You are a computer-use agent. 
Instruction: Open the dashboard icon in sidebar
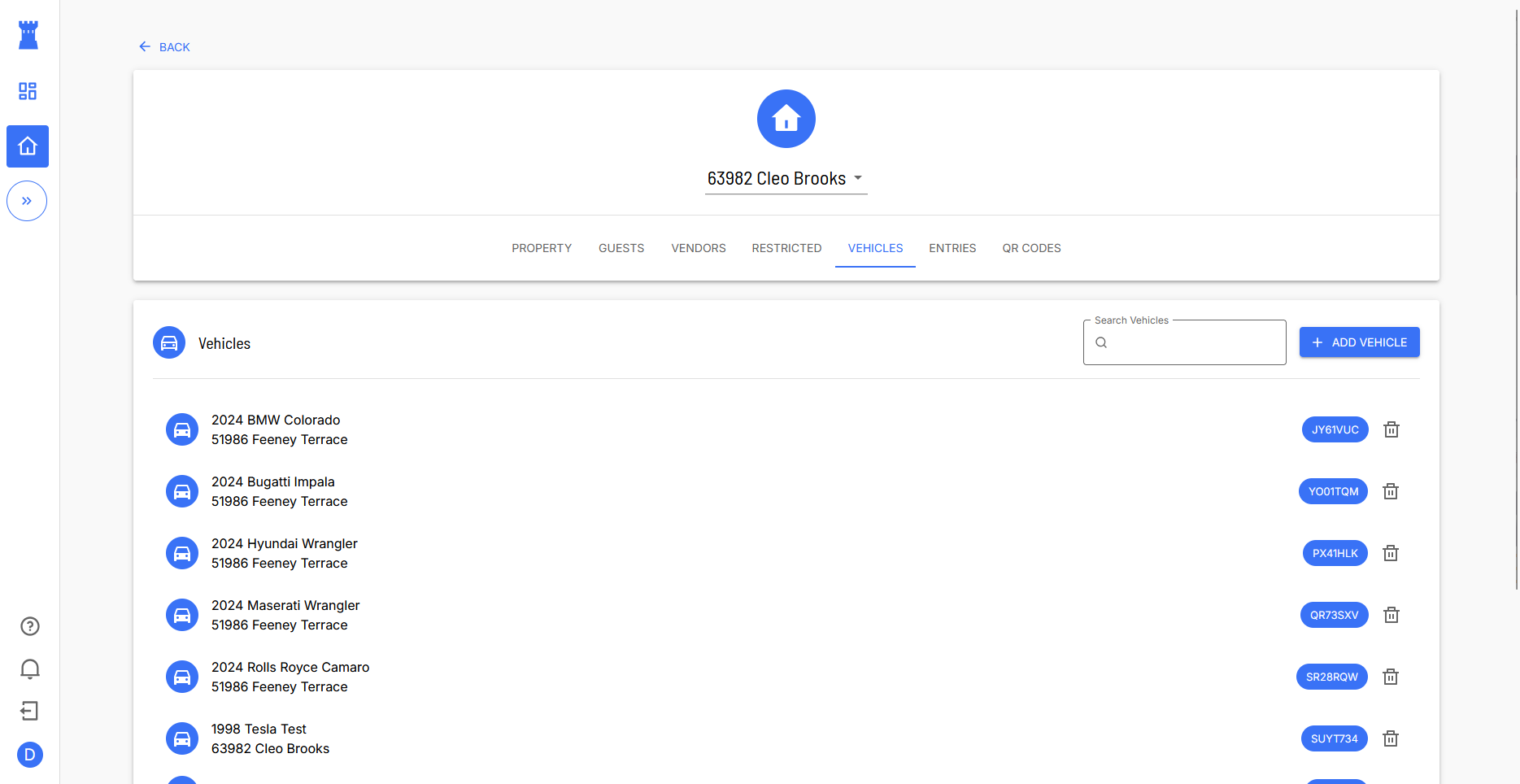(x=28, y=91)
